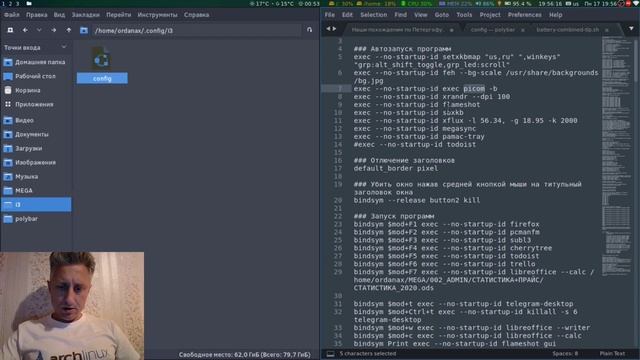
Task: Open 'Рабочий стол' in sidebar
Action: tap(36, 76)
